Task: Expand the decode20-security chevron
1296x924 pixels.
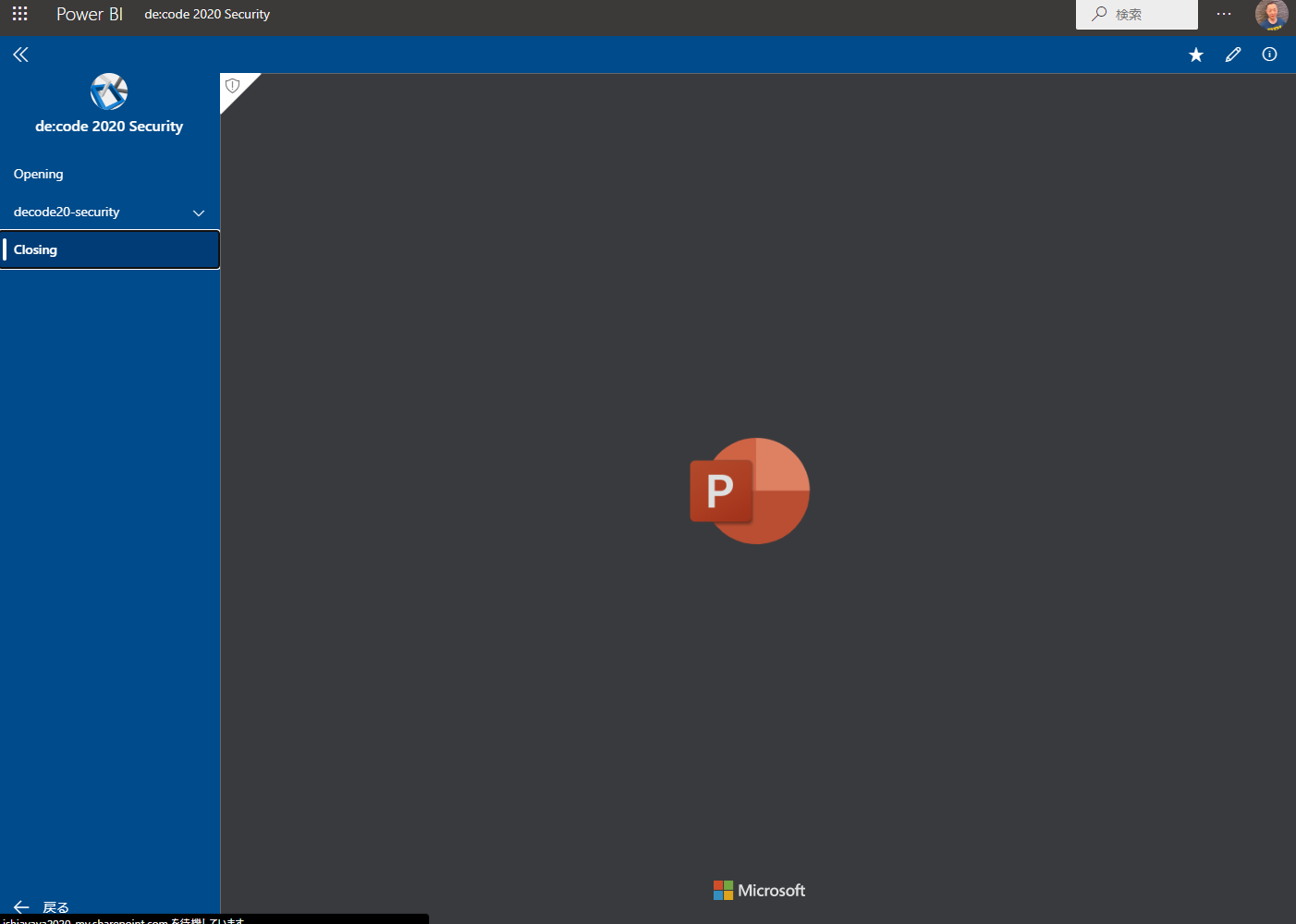Action: [x=199, y=213]
